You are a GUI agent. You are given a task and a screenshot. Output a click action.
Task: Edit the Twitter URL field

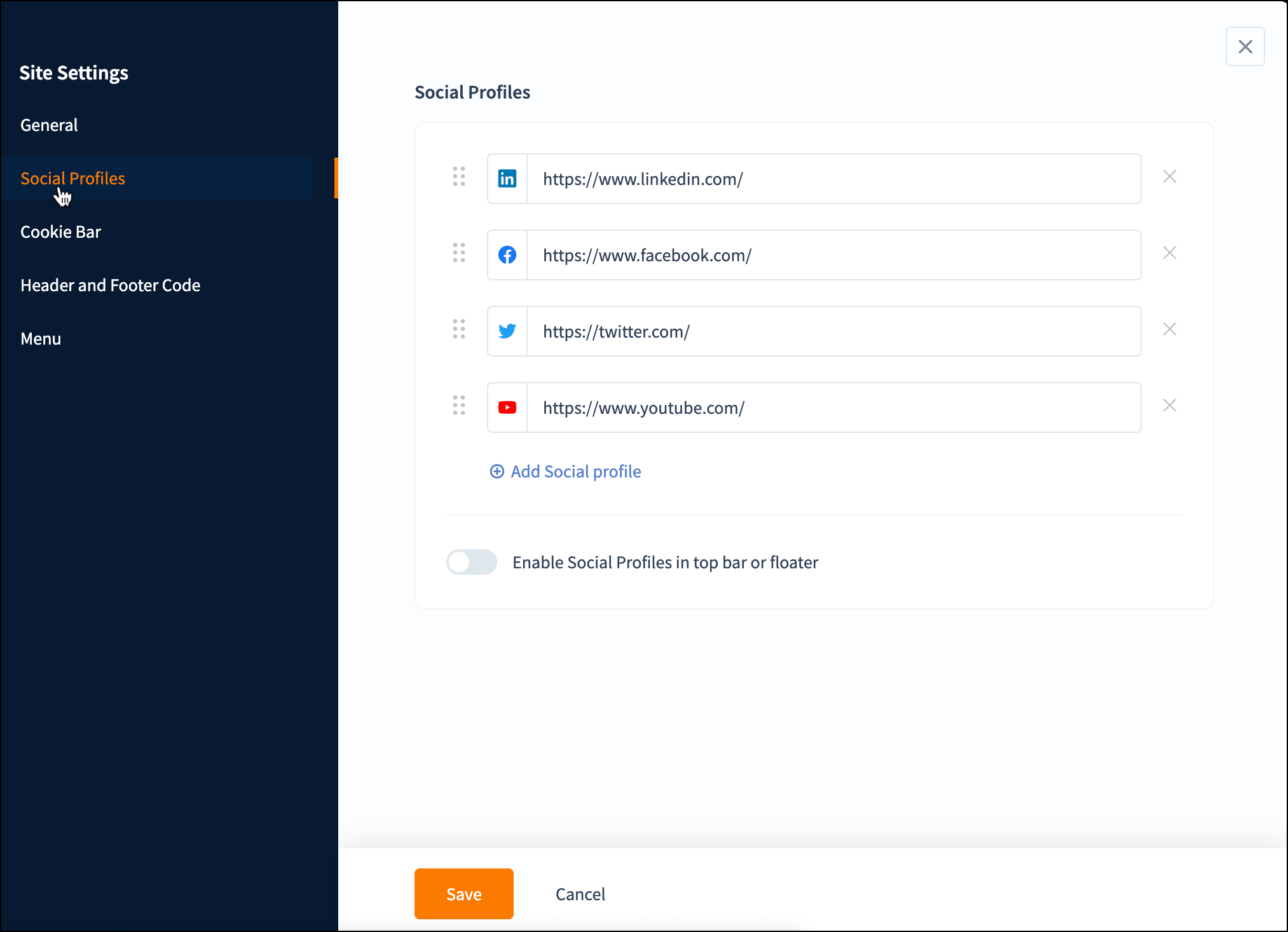click(834, 331)
